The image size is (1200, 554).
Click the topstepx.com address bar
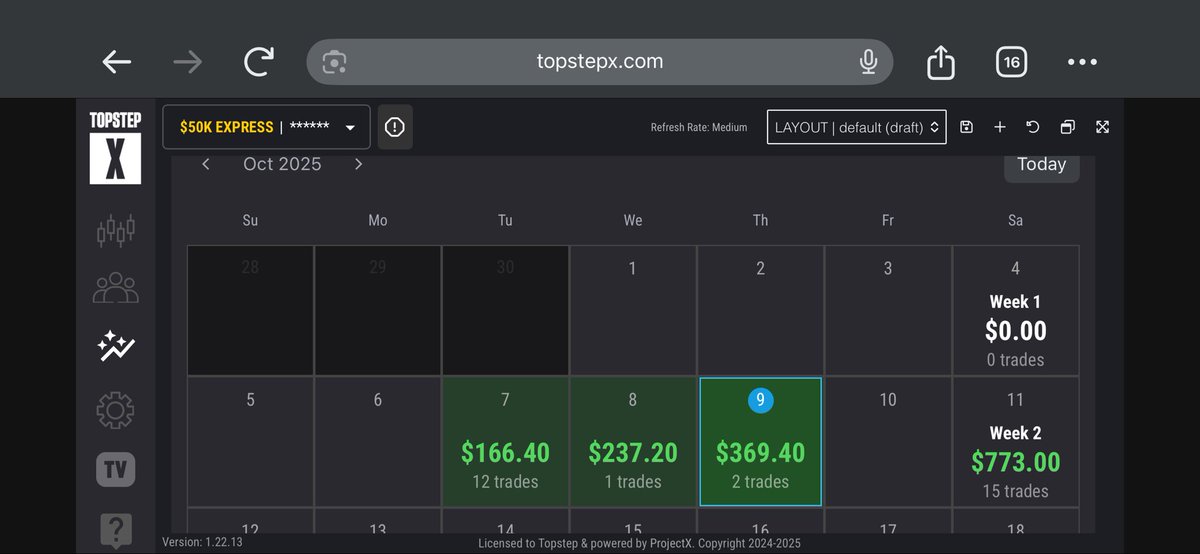pos(600,62)
